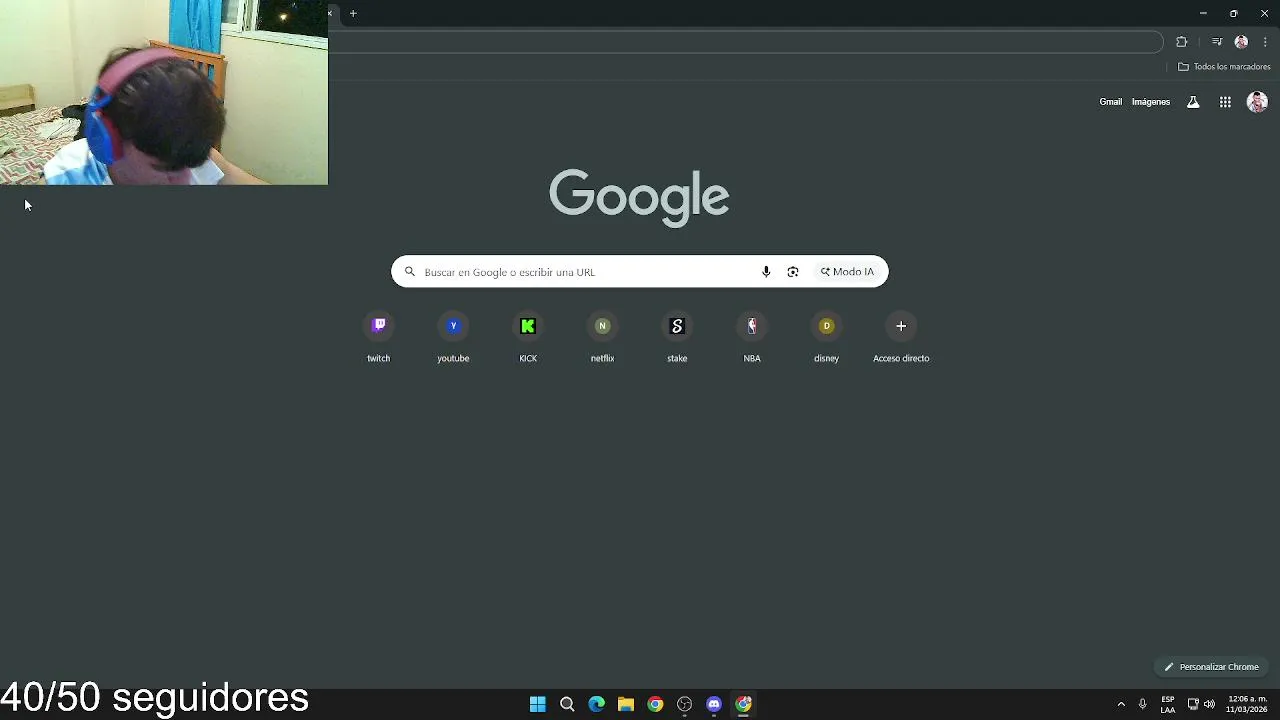Image resolution: width=1280 pixels, height=720 pixels.
Task: Open Imágenes link
Action: [1150, 102]
